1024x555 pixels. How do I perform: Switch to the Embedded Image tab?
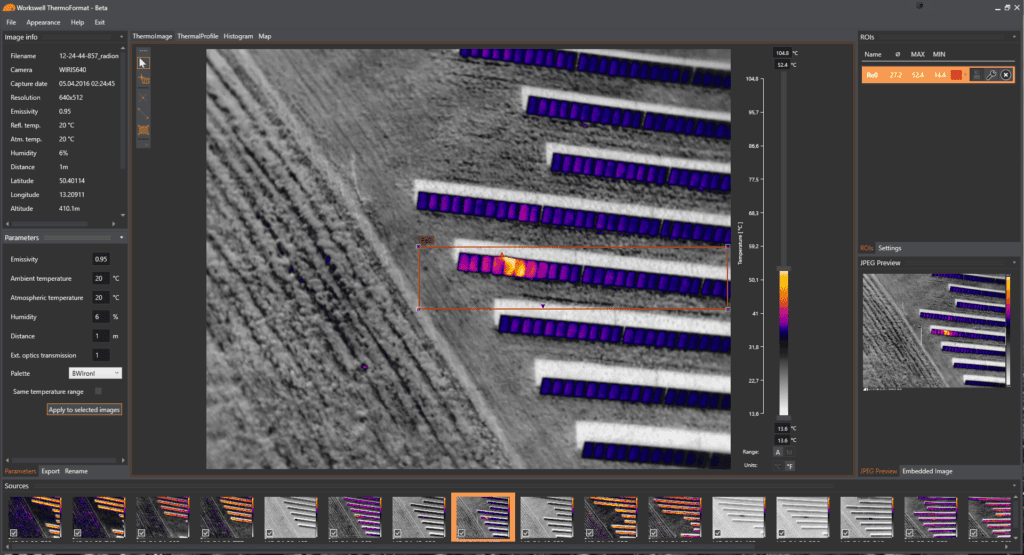[x=927, y=471]
